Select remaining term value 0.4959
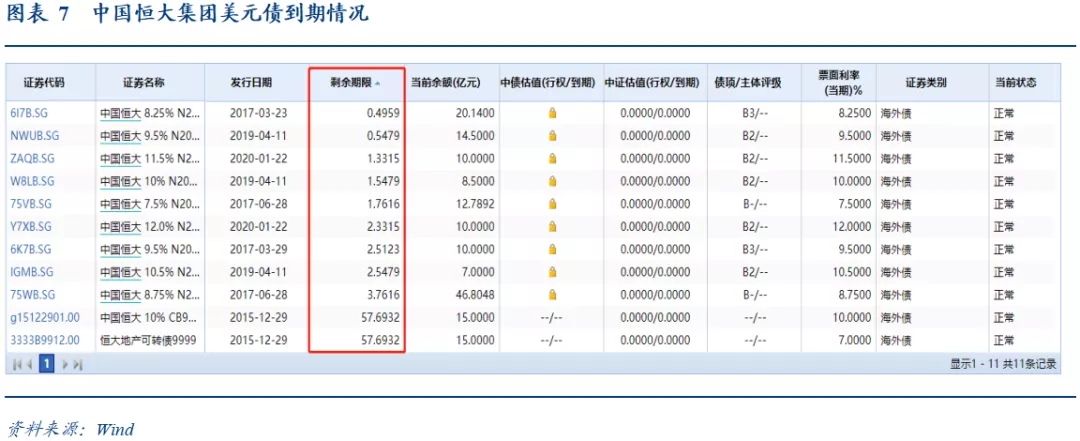This screenshot has width=1080, height=441. [382, 113]
